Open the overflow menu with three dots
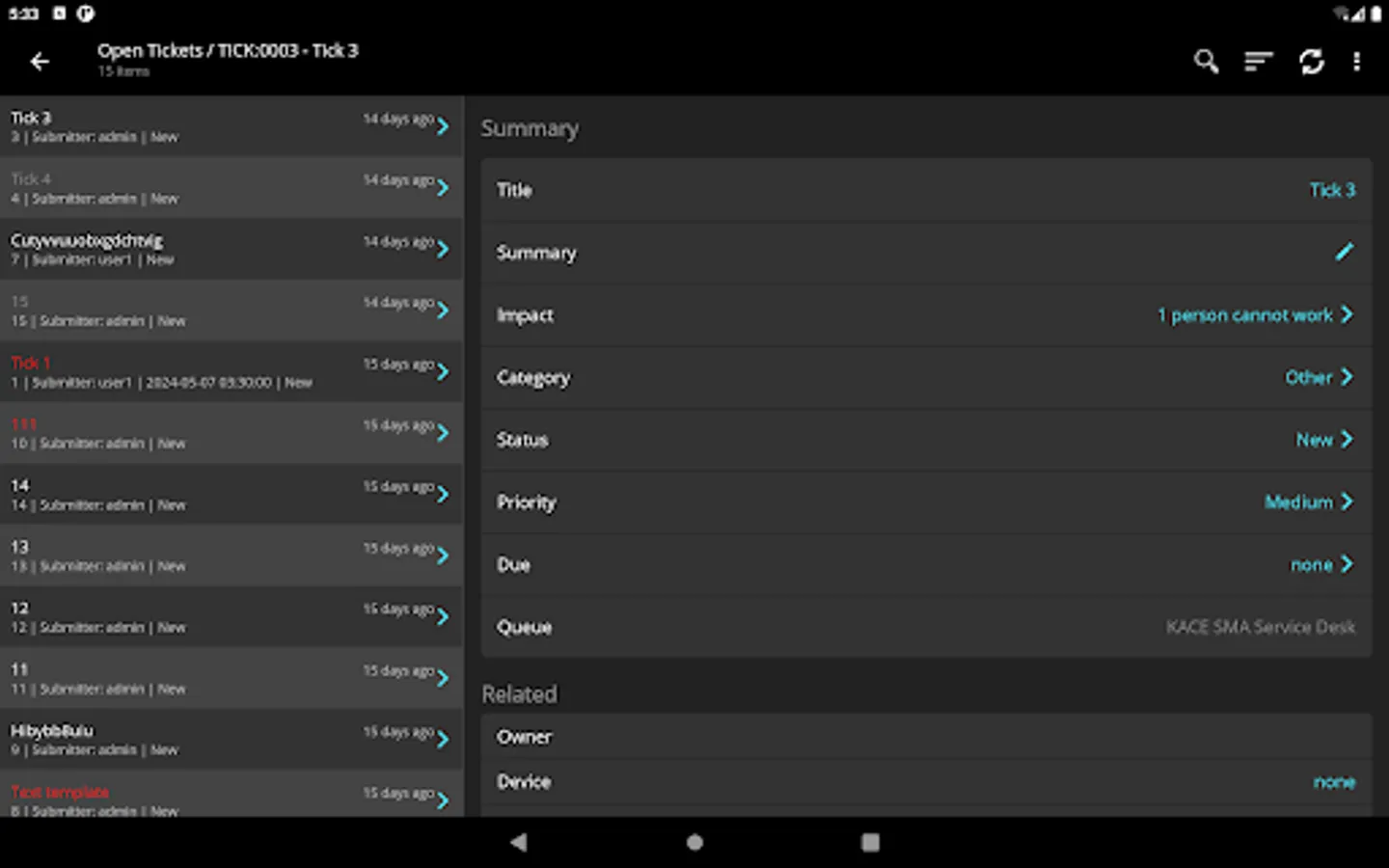This screenshot has height=868, width=1389. tap(1357, 61)
